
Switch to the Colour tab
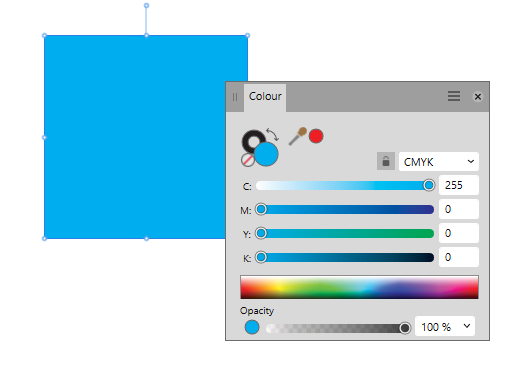[x=265, y=96]
